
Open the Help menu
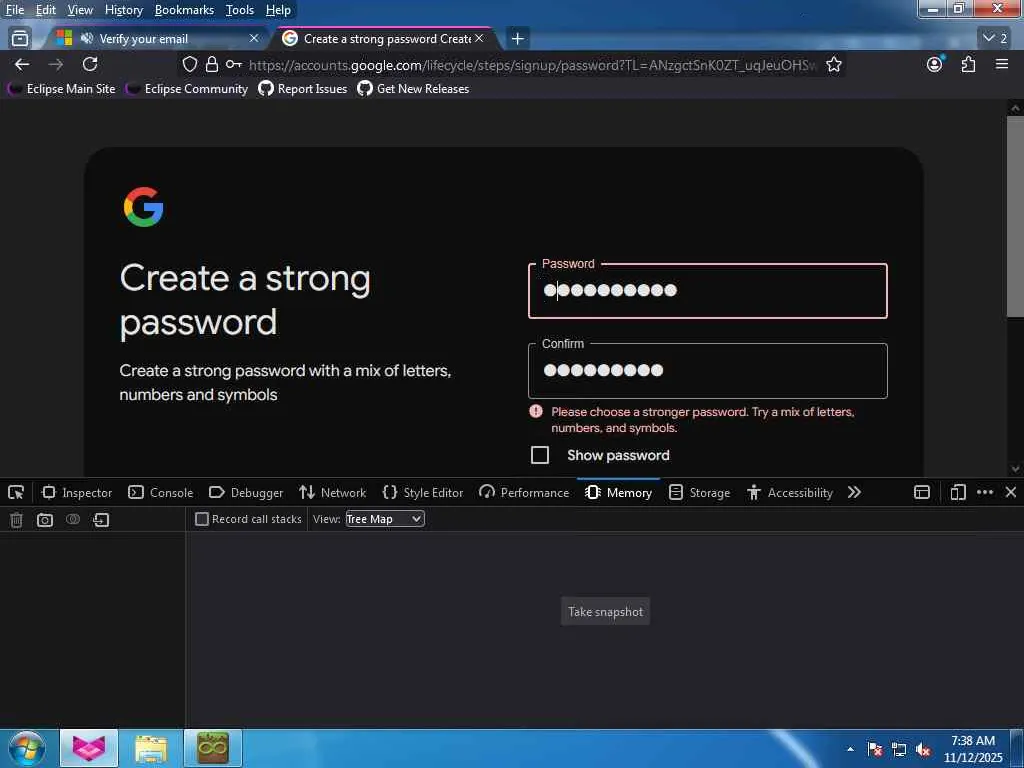[x=278, y=10]
